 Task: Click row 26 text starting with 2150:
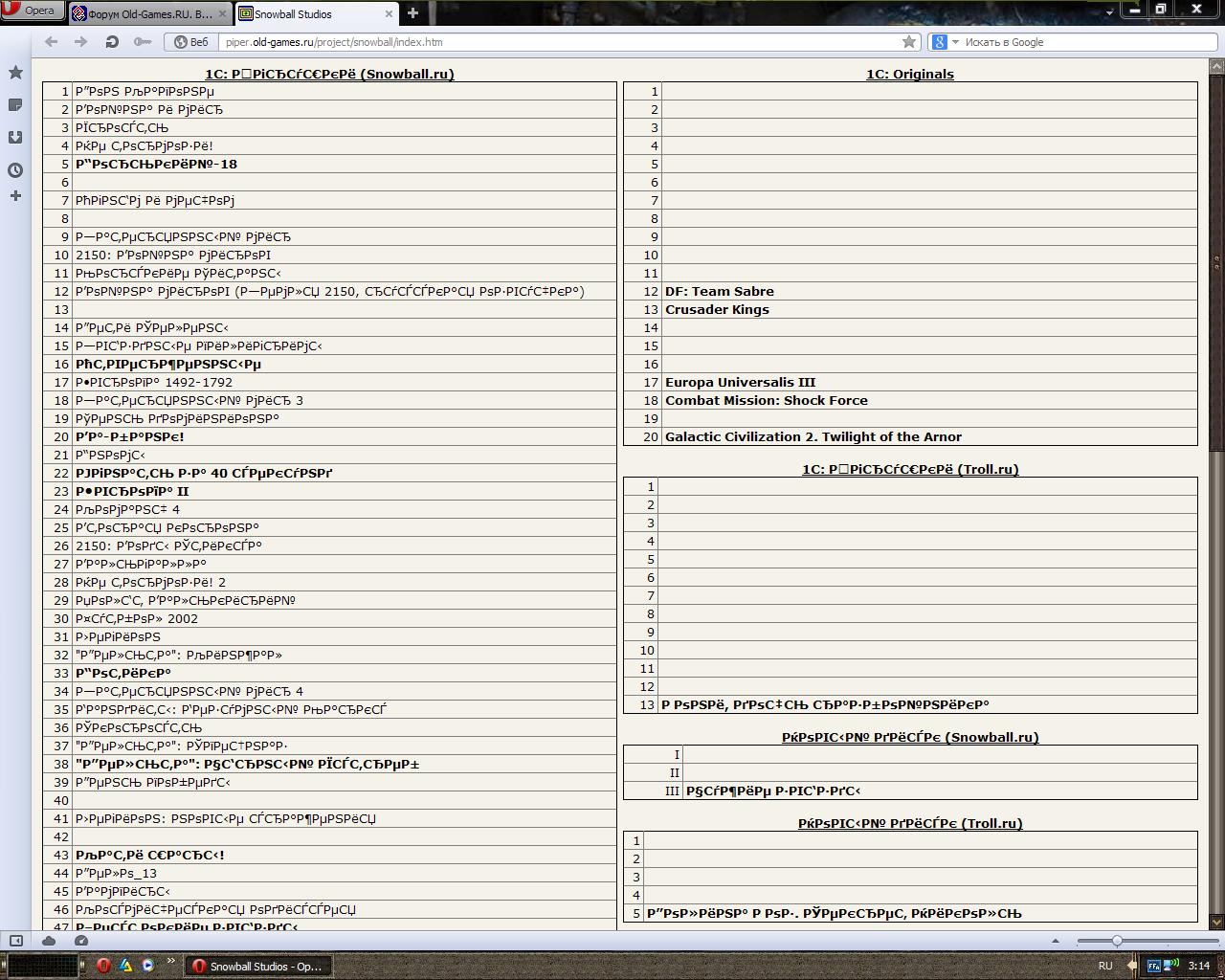tap(168, 546)
